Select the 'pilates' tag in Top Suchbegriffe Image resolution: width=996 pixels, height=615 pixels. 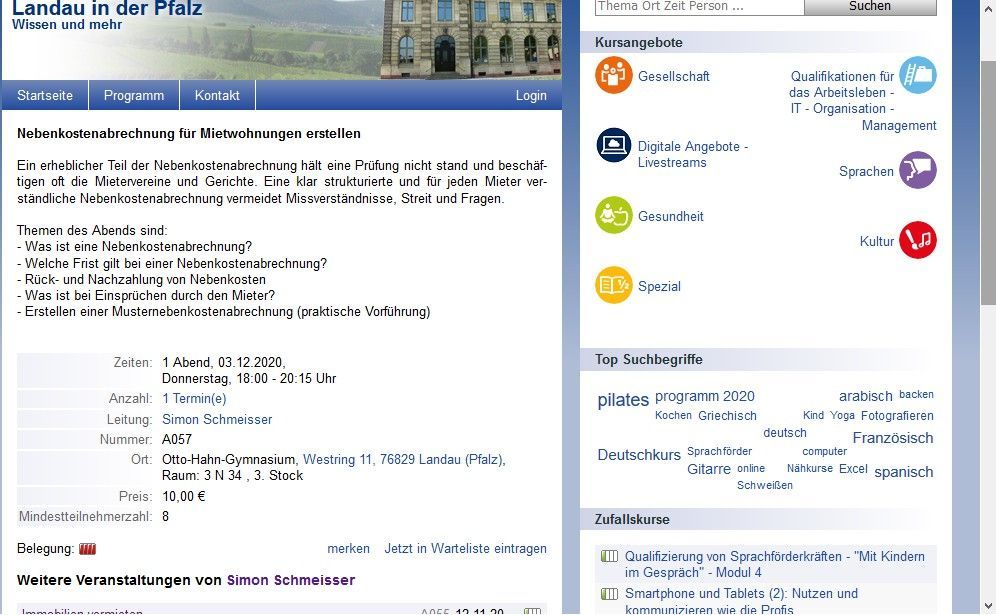pos(623,400)
